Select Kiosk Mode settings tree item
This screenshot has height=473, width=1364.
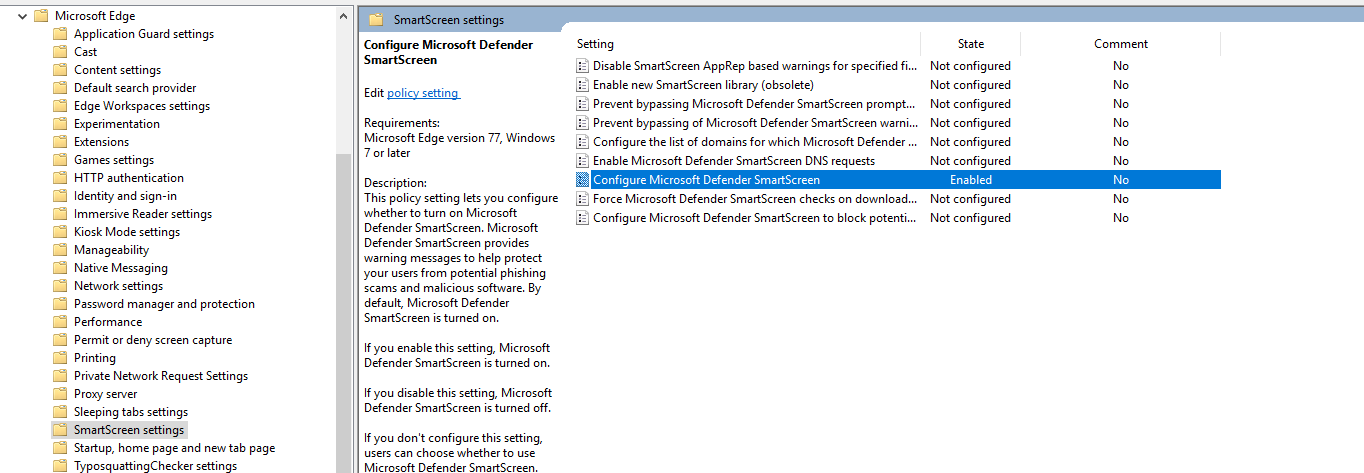(x=127, y=232)
